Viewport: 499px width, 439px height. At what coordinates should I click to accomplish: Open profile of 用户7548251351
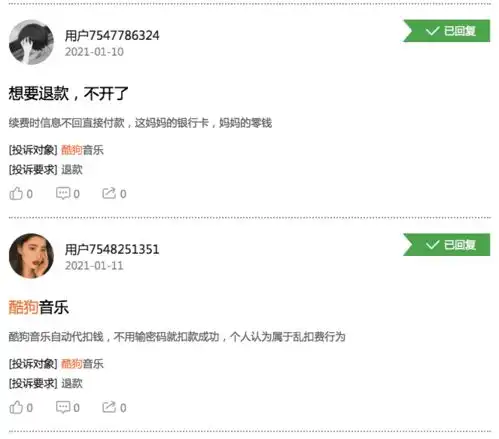coord(112,249)
